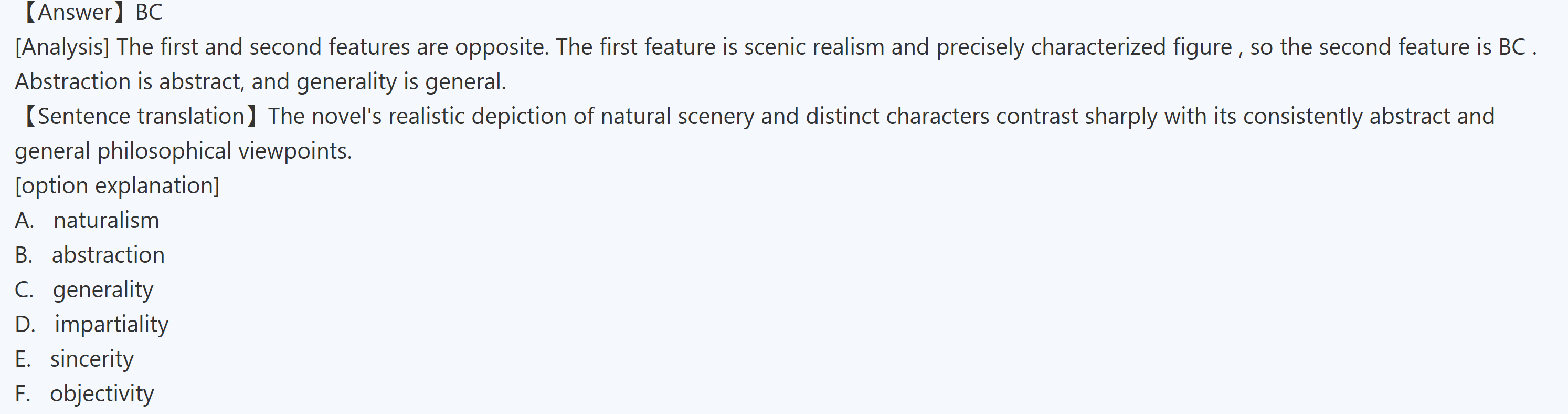Click the phrase "characterized figure"
This screenshot has width=1568, height=414.
(x=1131, y=47)
